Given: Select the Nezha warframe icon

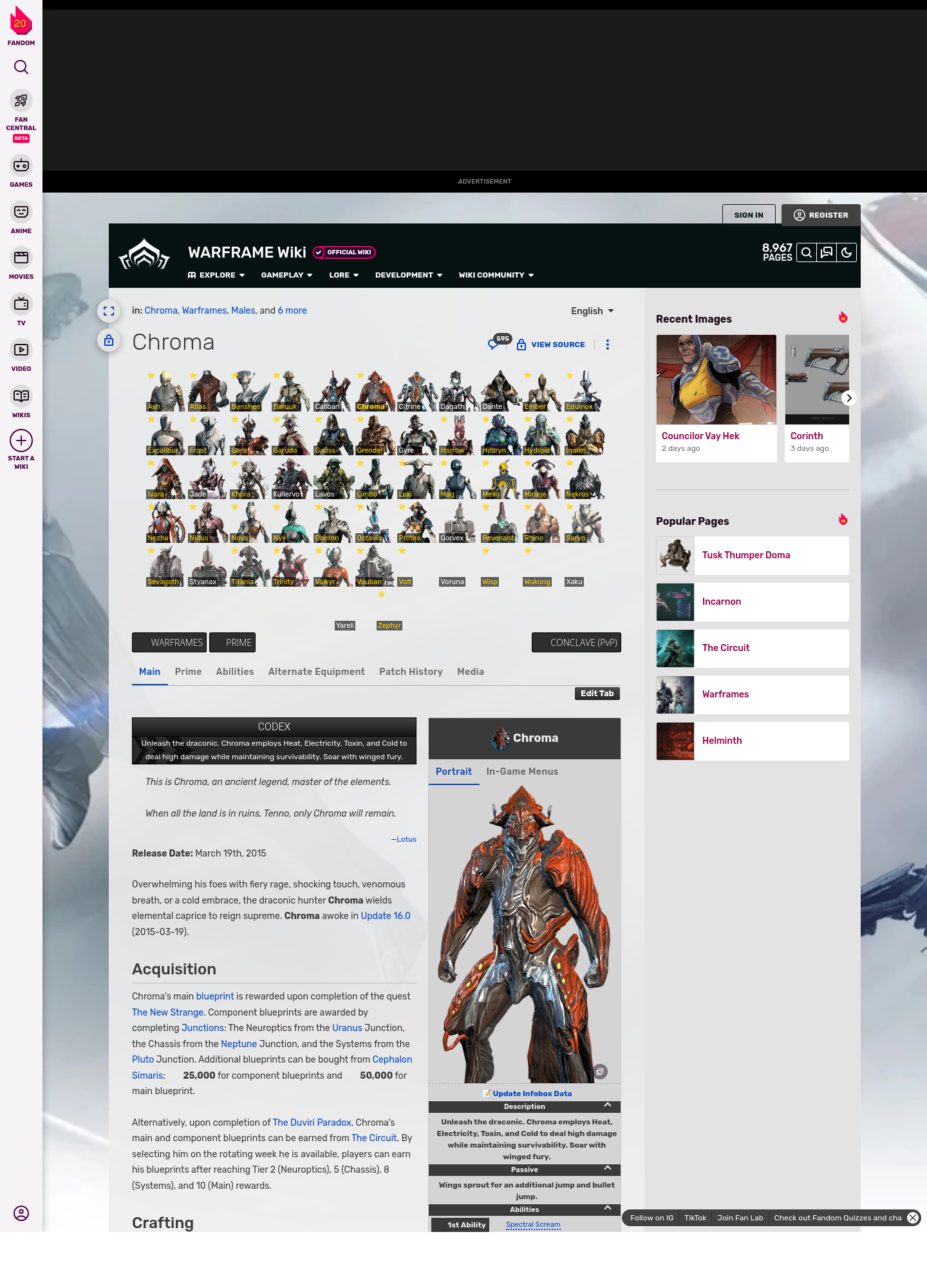Looking at the screenshot, I should pos(165,522).
